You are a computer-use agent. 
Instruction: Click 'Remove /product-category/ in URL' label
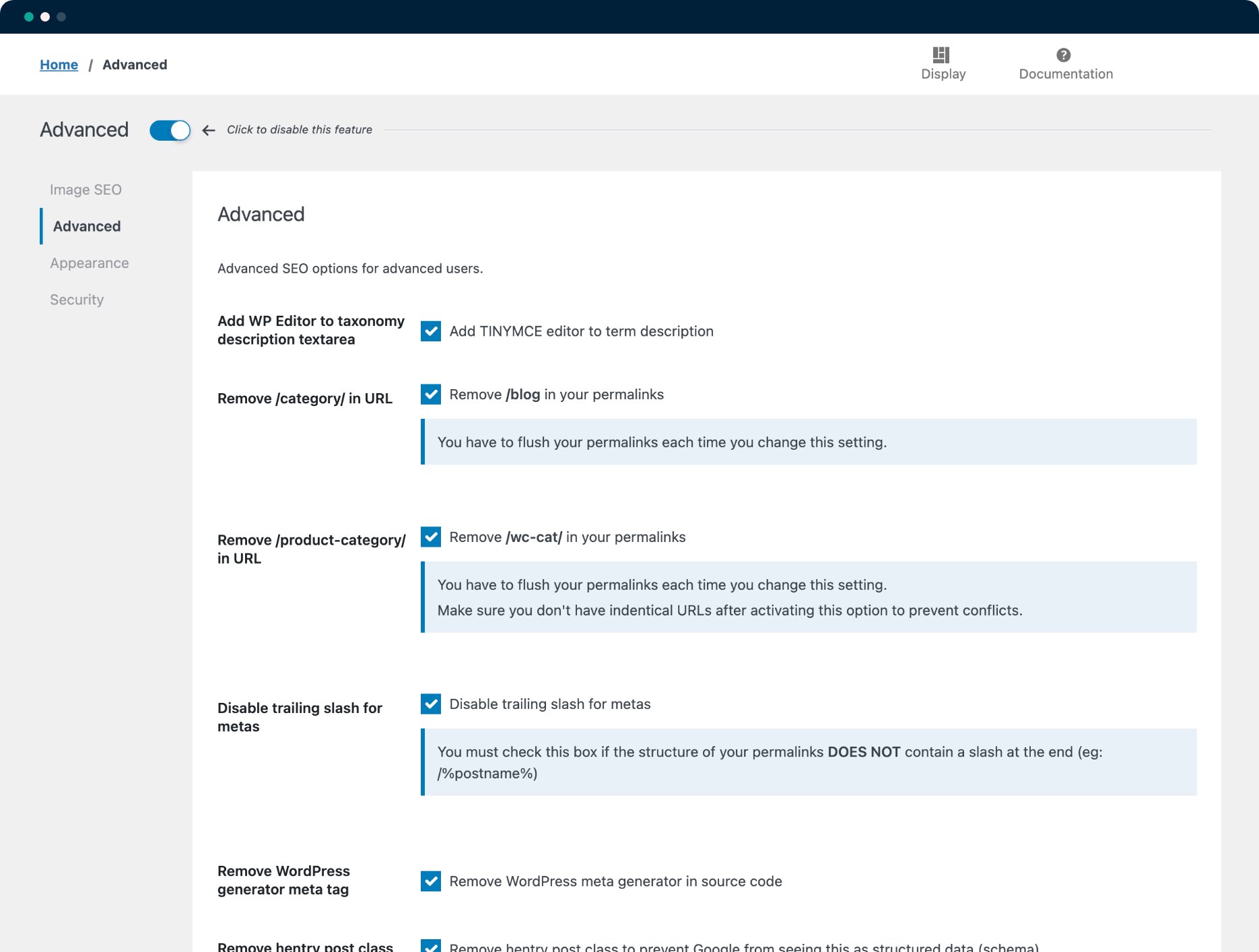[x=312, y=549]
